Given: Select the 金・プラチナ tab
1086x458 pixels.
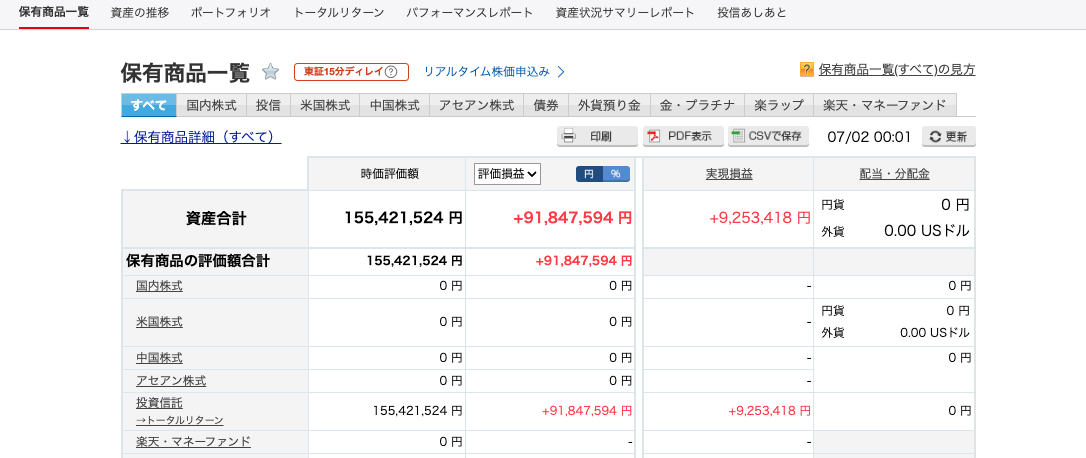Looking at the screenshot, I should point(697,105).
